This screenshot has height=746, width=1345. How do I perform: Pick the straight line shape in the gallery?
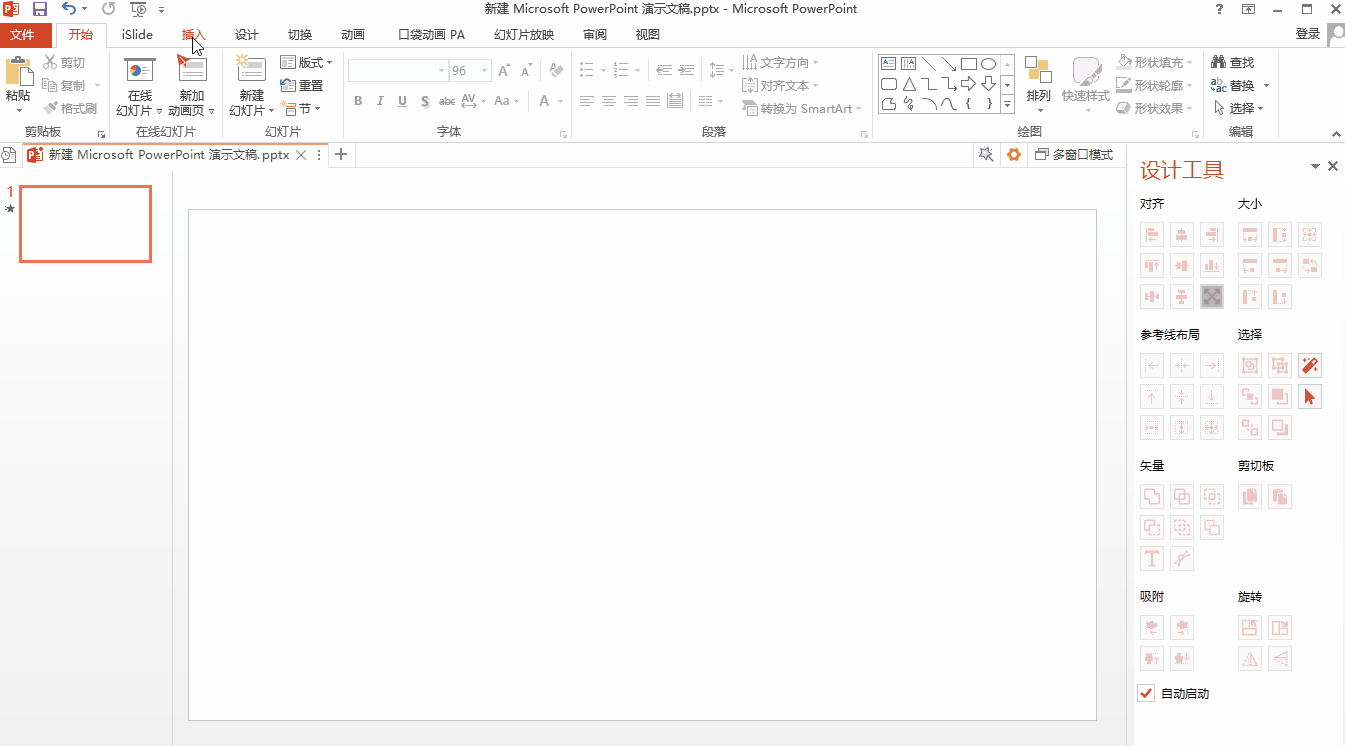(x=929, y=64)
